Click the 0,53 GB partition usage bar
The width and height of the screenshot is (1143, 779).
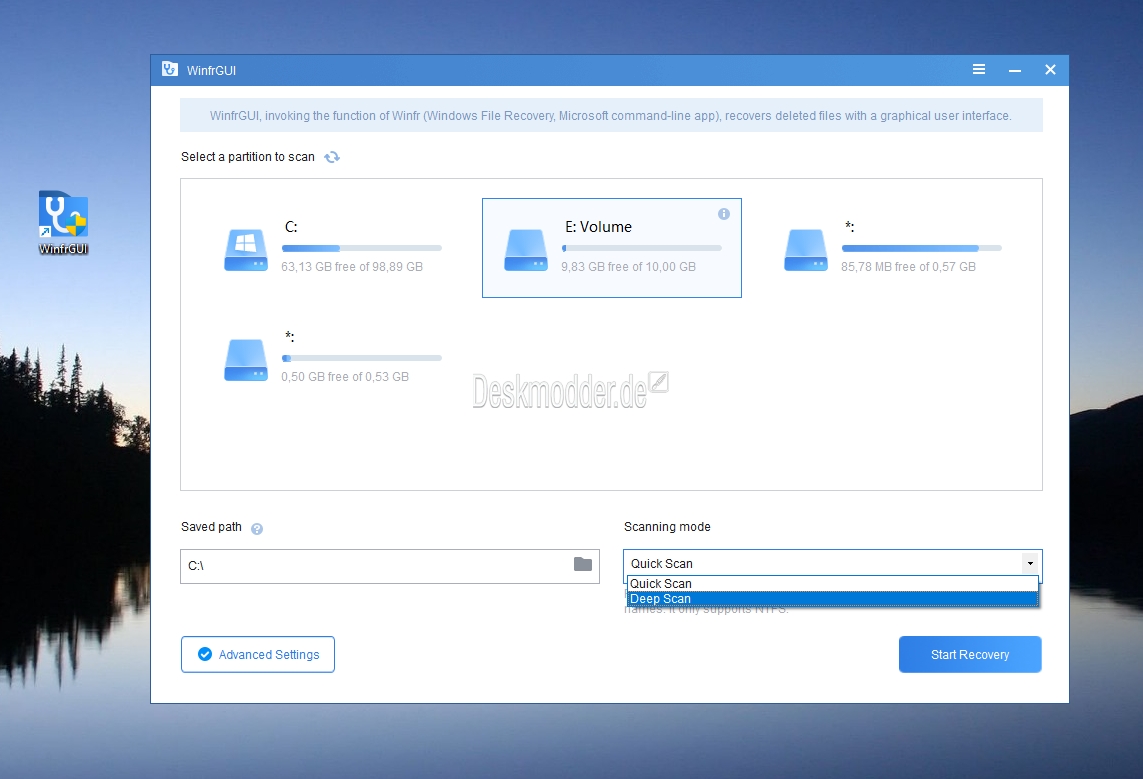pos(362,359)
